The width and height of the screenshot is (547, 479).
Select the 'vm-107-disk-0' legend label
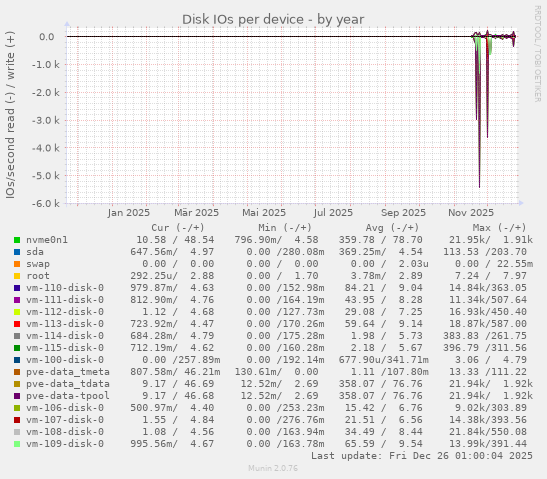(65, 420)
